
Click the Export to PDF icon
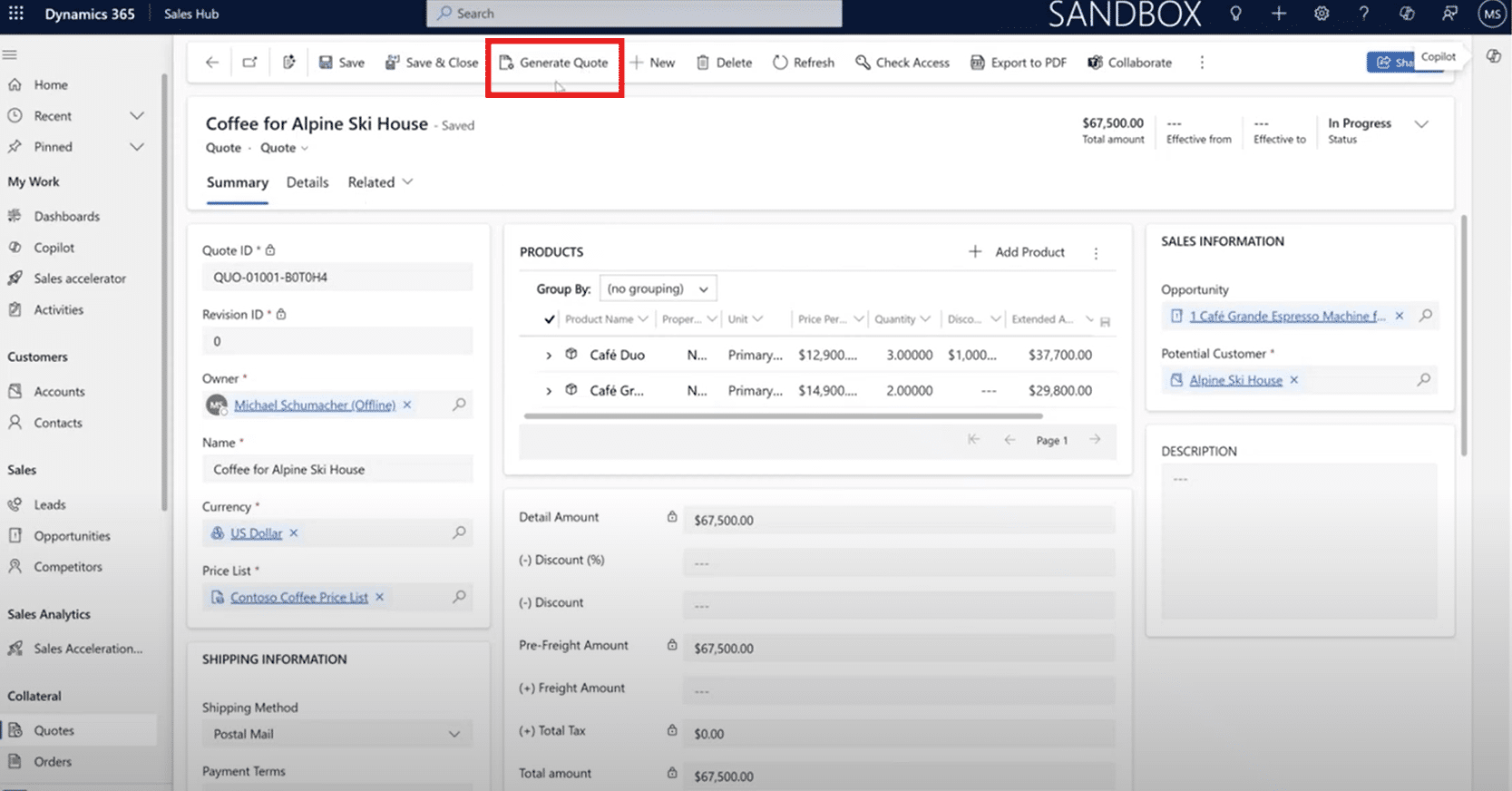977,63
